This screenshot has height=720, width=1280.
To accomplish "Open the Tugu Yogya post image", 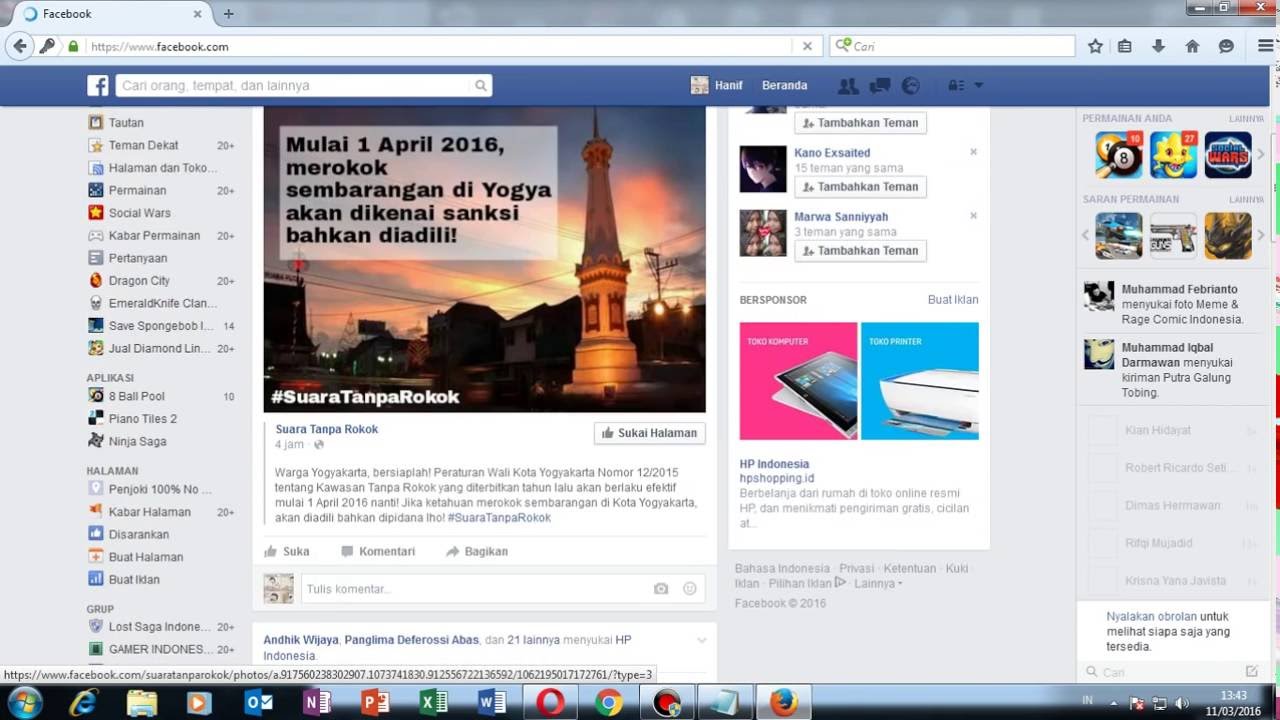I will coord(485,259).
